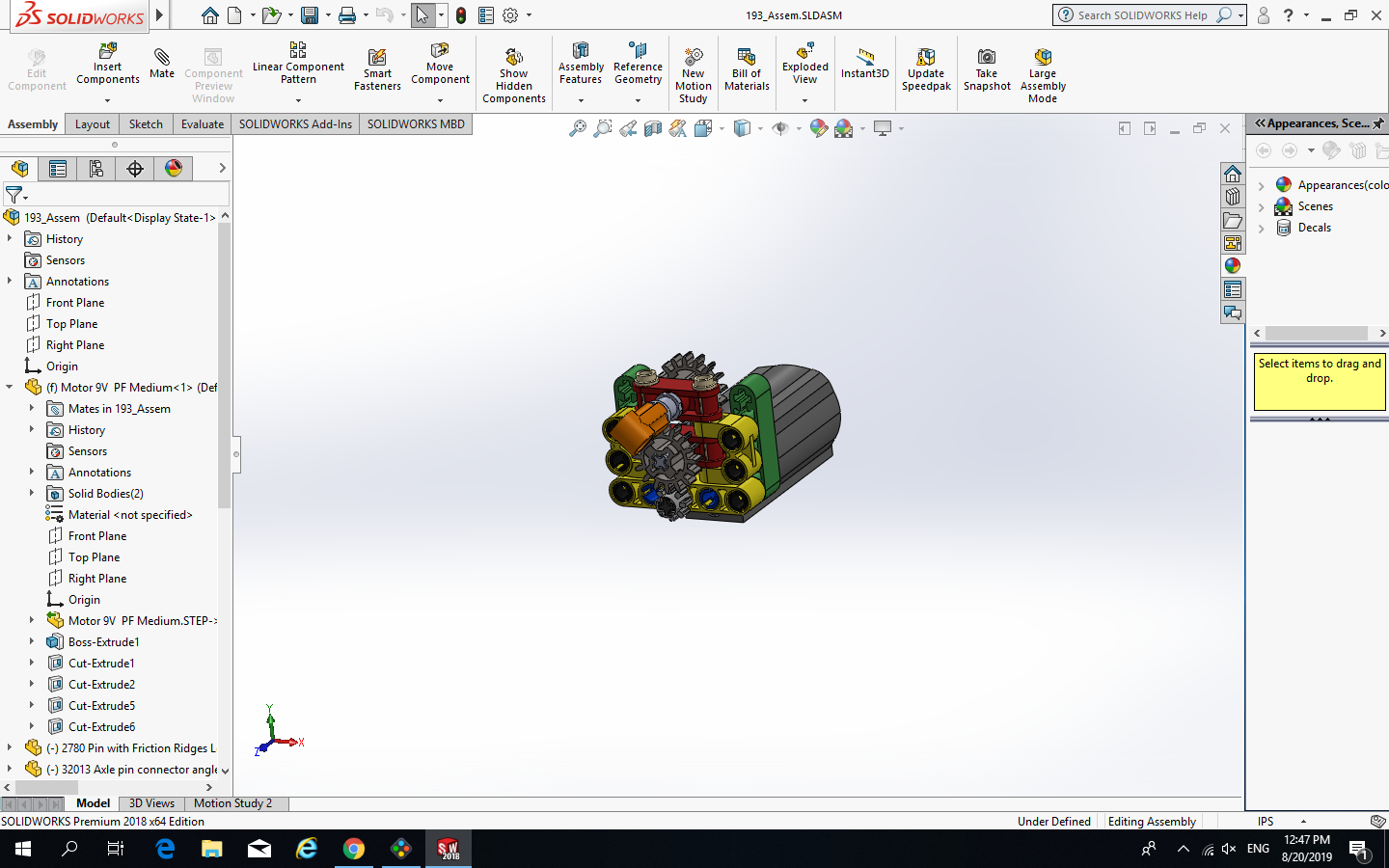
Task: Start a New Motion Study
Action: [694, 75]
